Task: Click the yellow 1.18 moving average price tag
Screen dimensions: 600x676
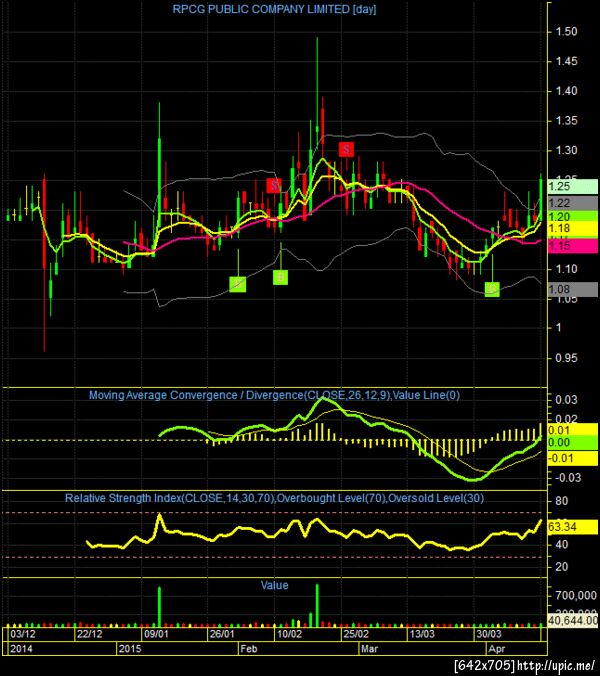Action: pos(572,229)
